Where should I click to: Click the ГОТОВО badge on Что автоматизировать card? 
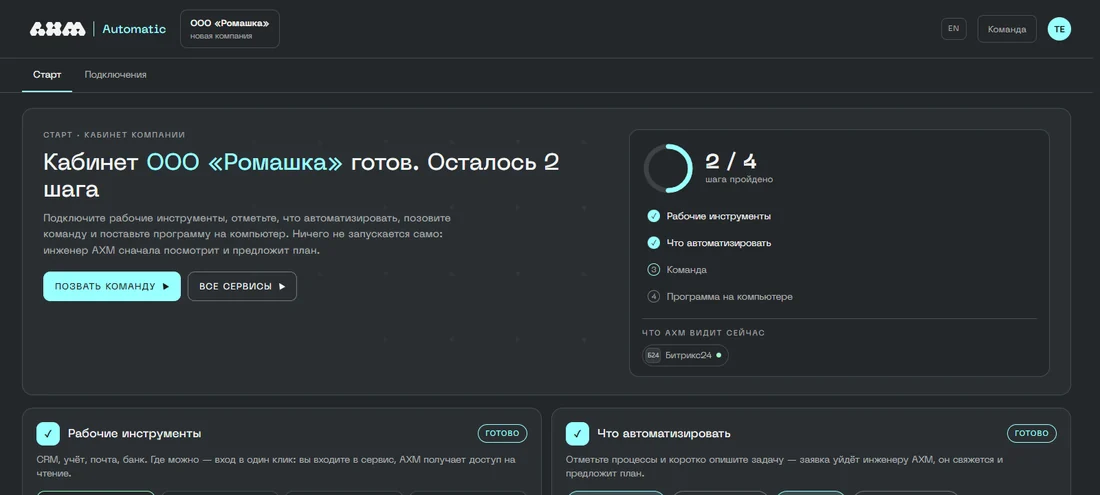tap(1032, 433)
